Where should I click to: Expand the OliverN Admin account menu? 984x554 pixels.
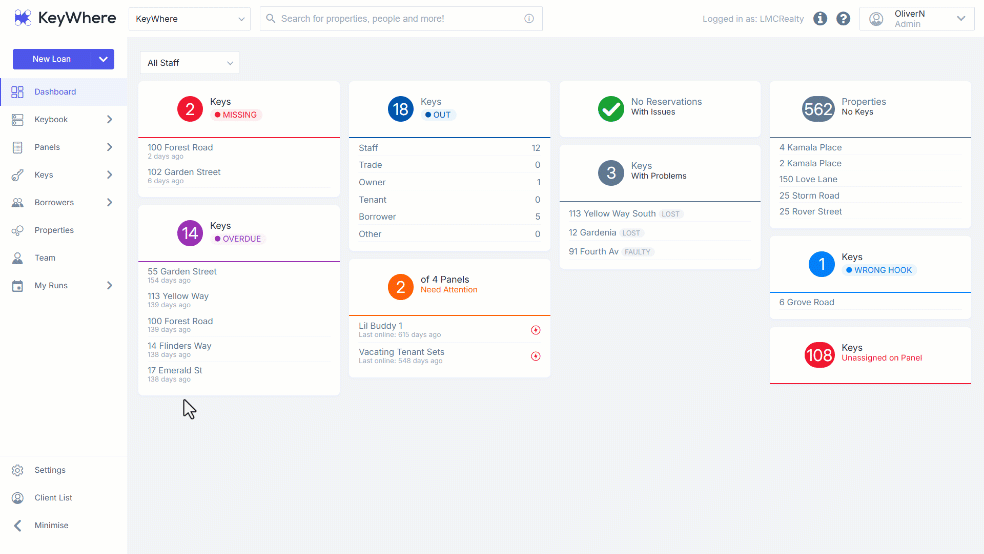916,19
